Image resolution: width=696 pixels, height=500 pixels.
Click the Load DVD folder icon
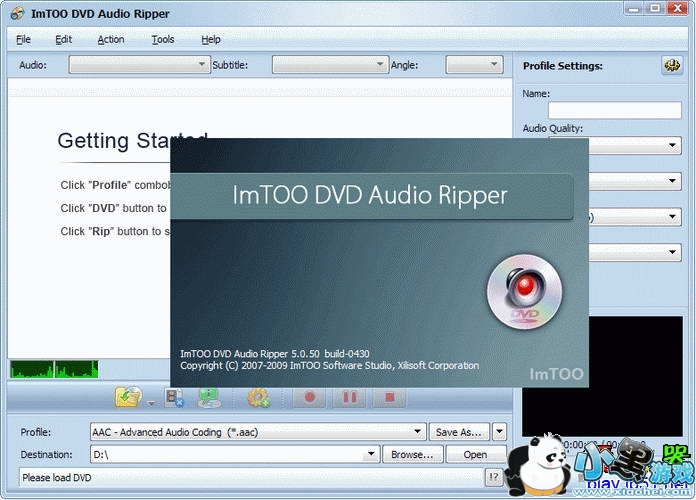tap(128, 397)
